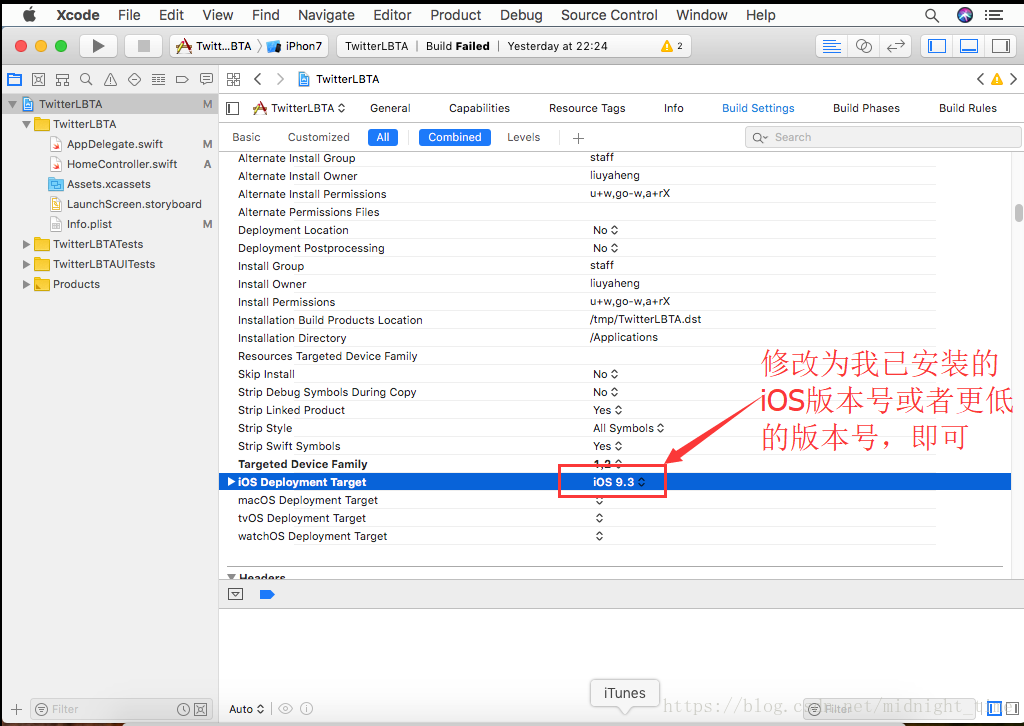Open Spotlight search in menu bar

coord(932,15)
